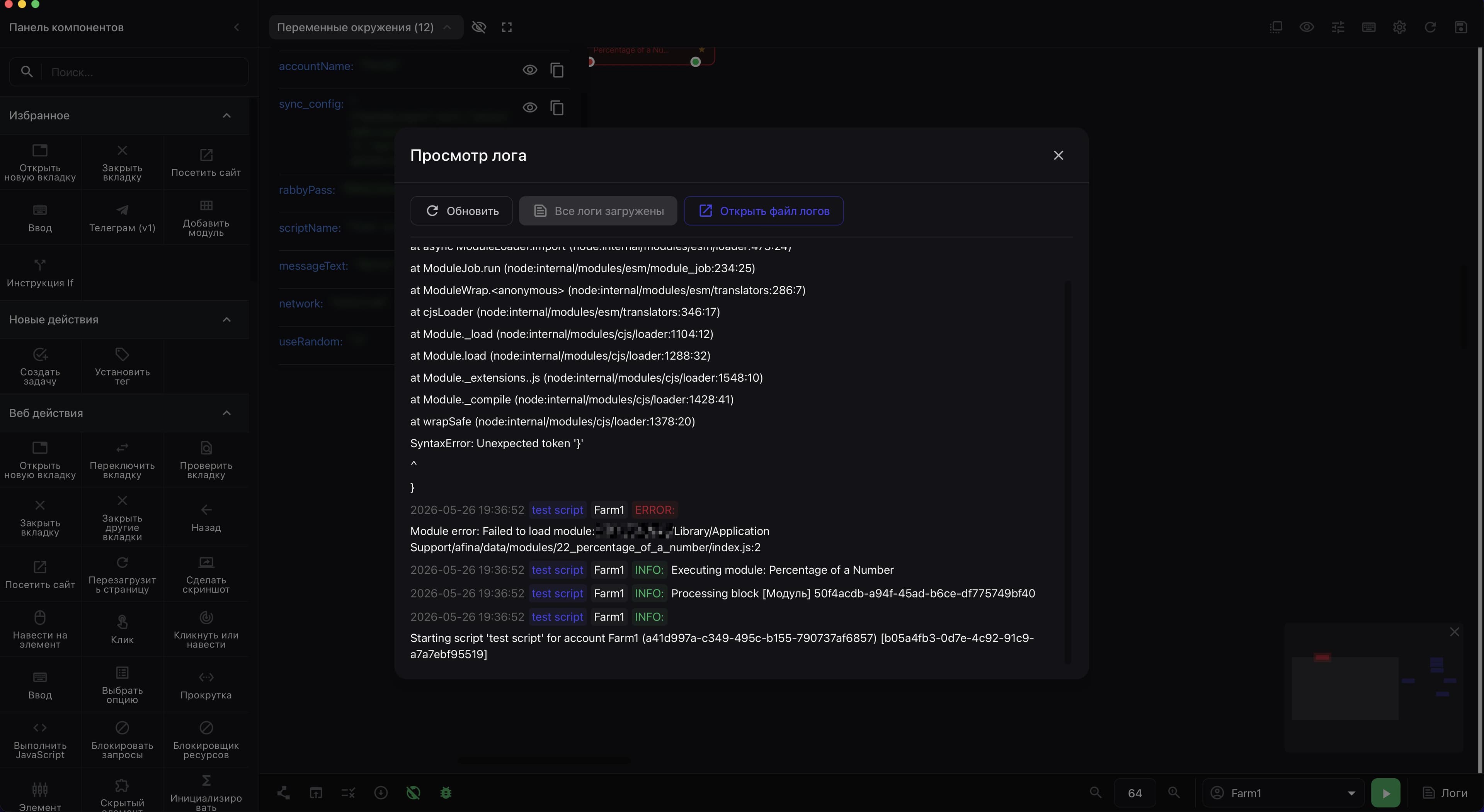Viewport: 1484px width, 812px height.
Task: Reveal sync_config value with eye icon
Action: tap(529, 108)
